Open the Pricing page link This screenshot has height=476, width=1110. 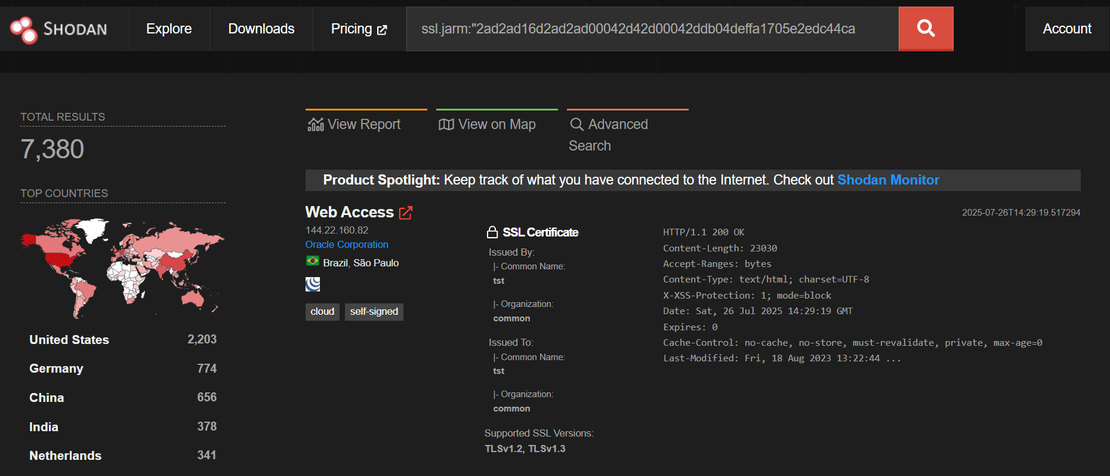click(x=358, y=29)
